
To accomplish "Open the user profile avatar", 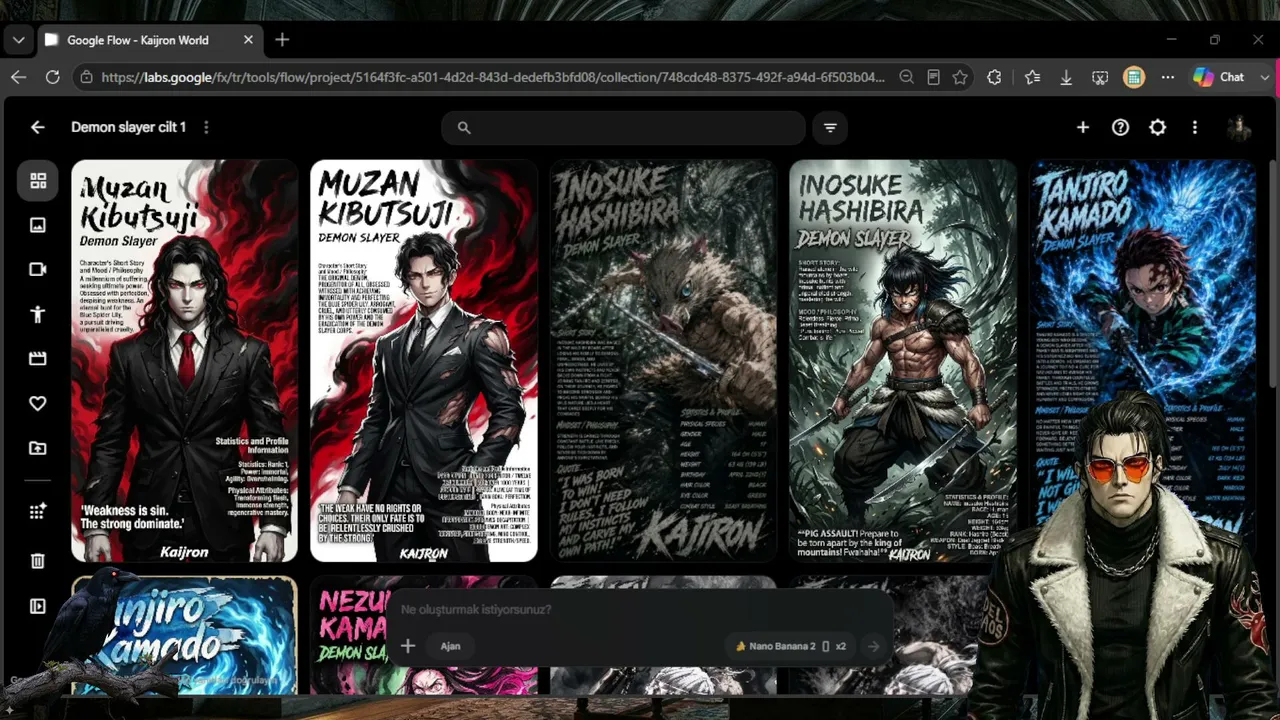I will point(1239,127).
